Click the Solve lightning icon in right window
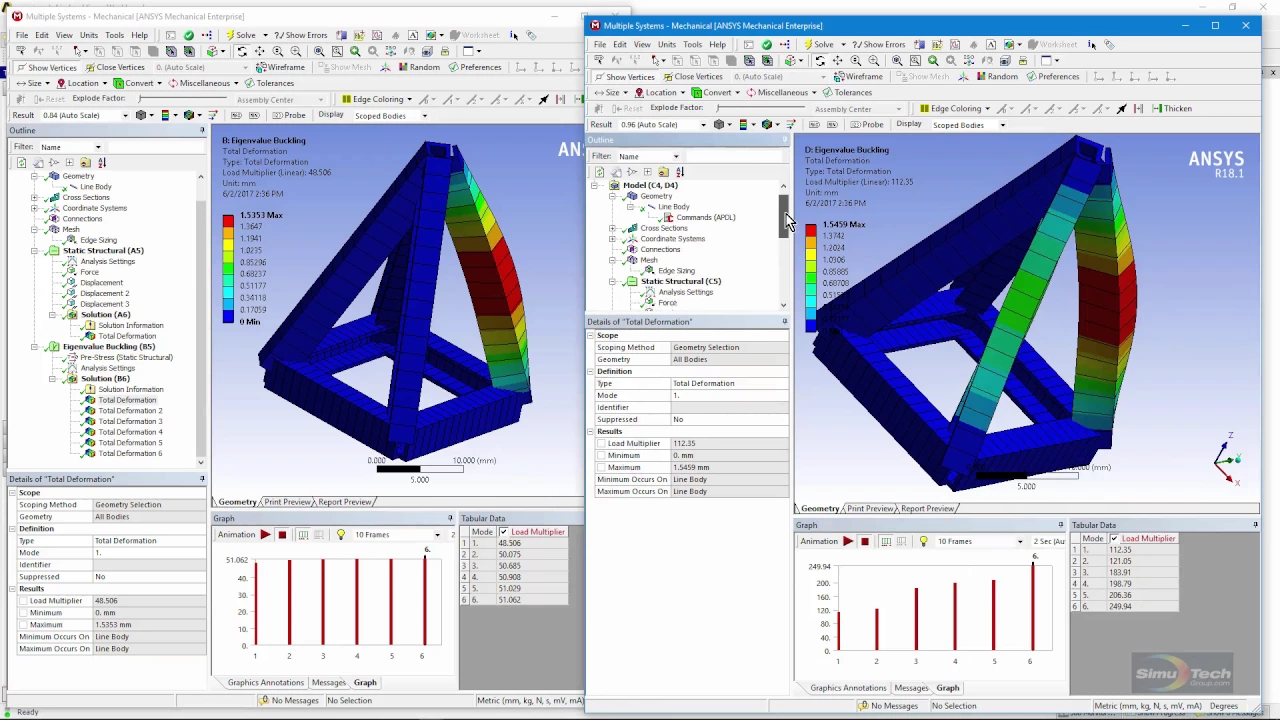The width and height of the screenshot is (1280, 720). 807,44
